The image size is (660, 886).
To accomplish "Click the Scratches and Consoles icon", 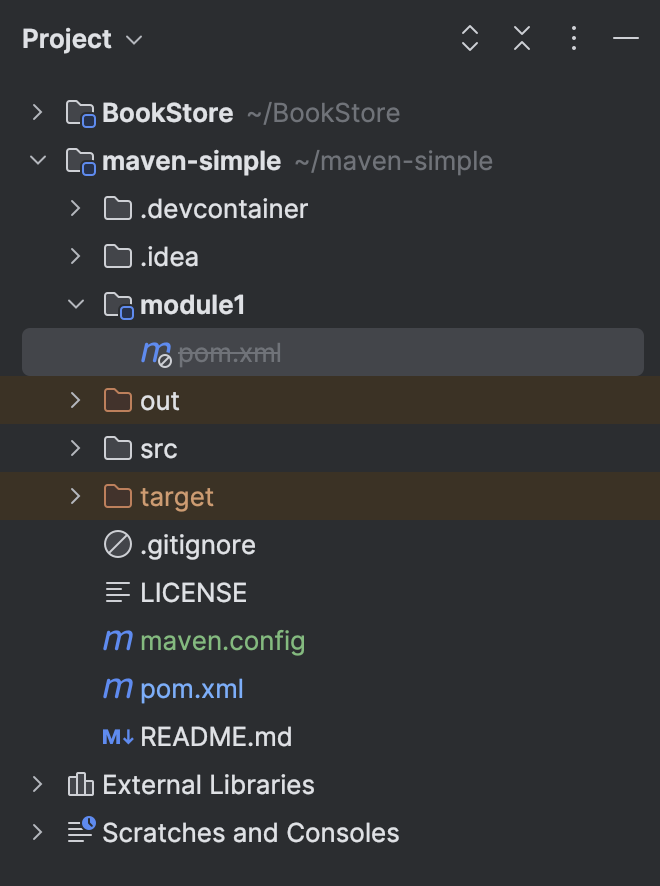I will tap(80, 832).
